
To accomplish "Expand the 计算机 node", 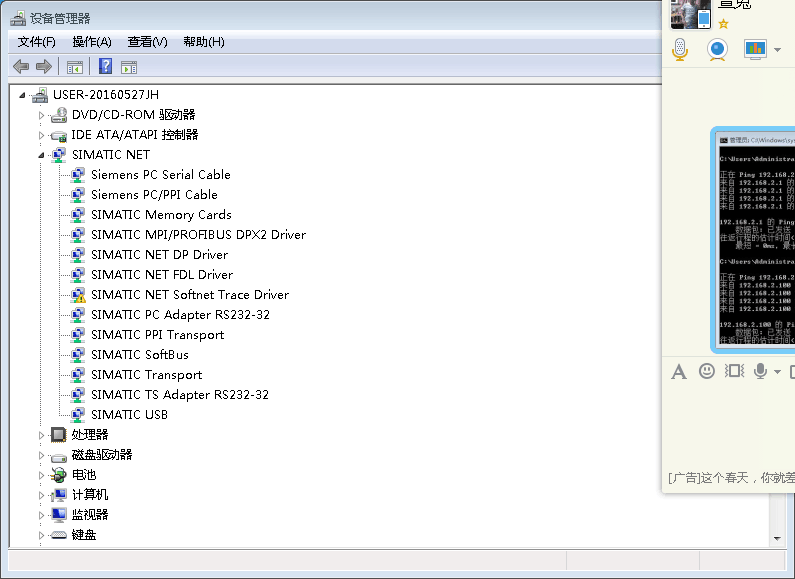I will point(42,495).
